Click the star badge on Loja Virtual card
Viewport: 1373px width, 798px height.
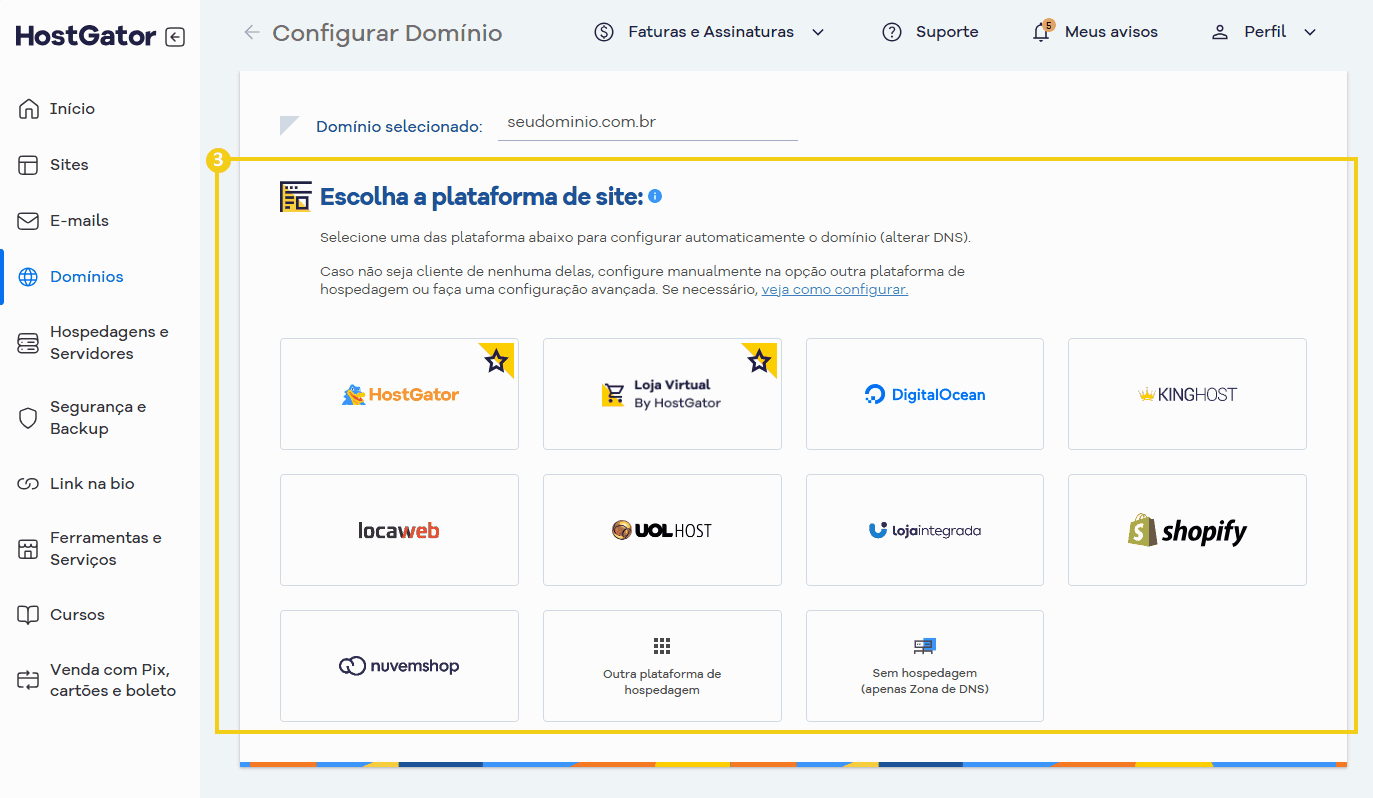tap(760, 360)
